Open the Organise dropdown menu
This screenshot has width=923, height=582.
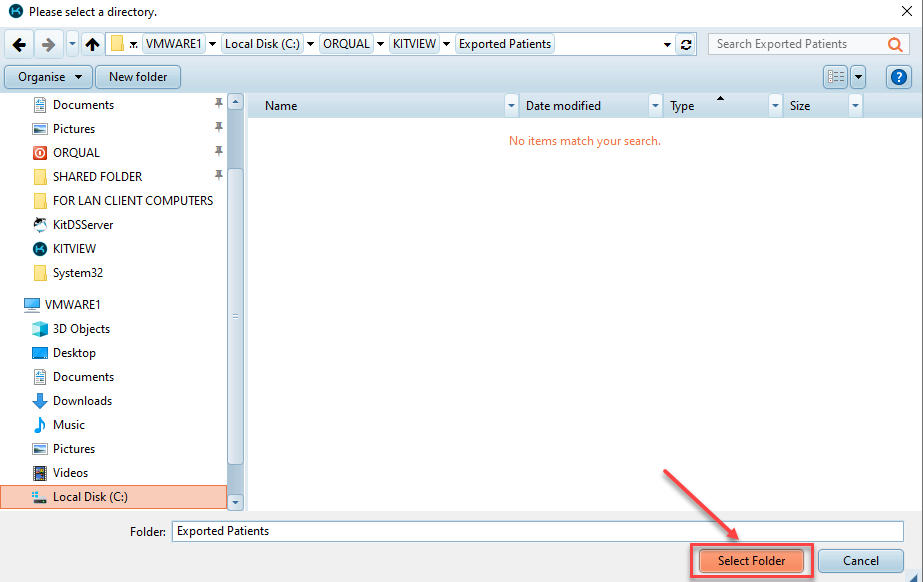(x=47, y=77)
